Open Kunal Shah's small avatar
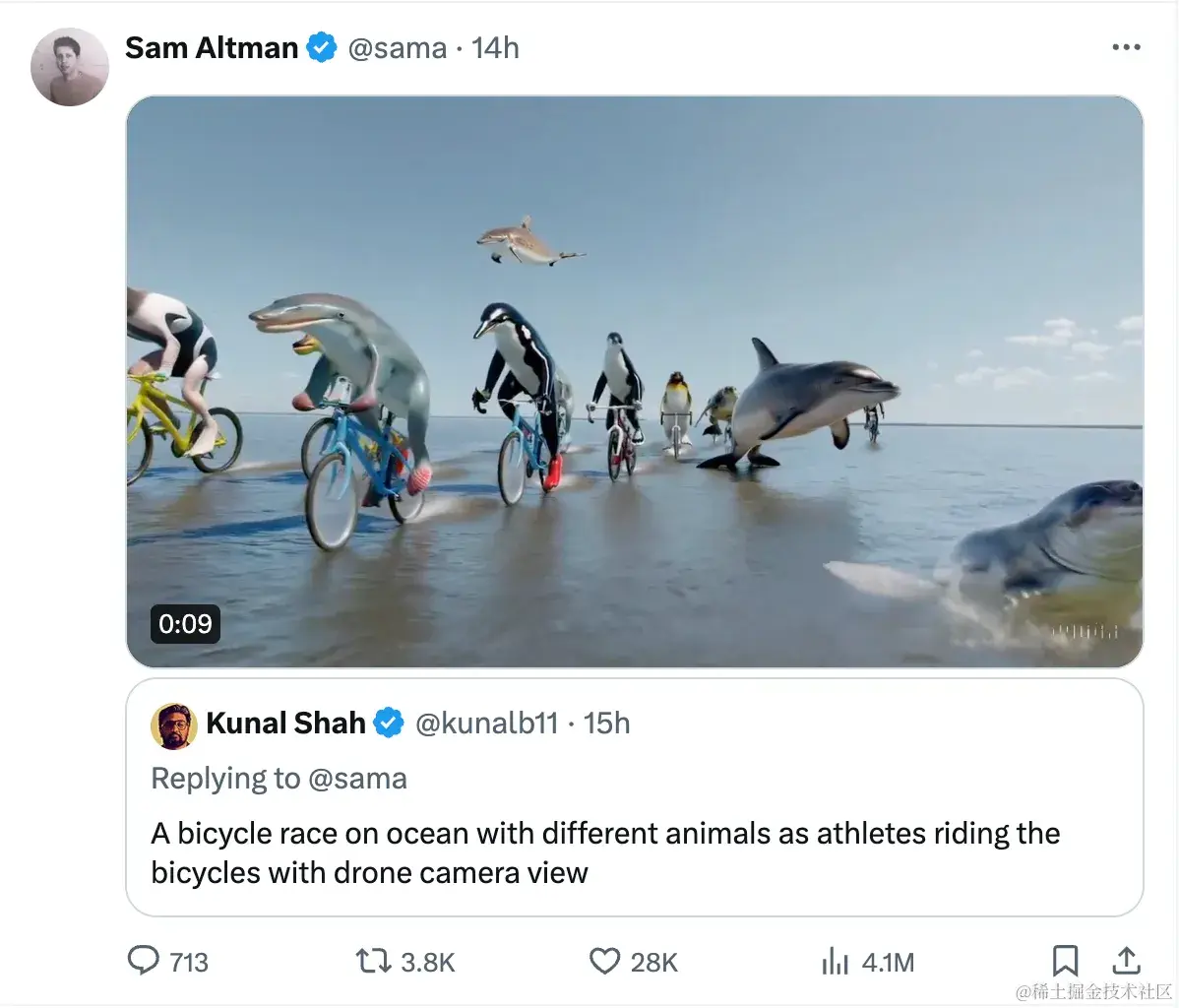1179x1008 pixels. 173,726
